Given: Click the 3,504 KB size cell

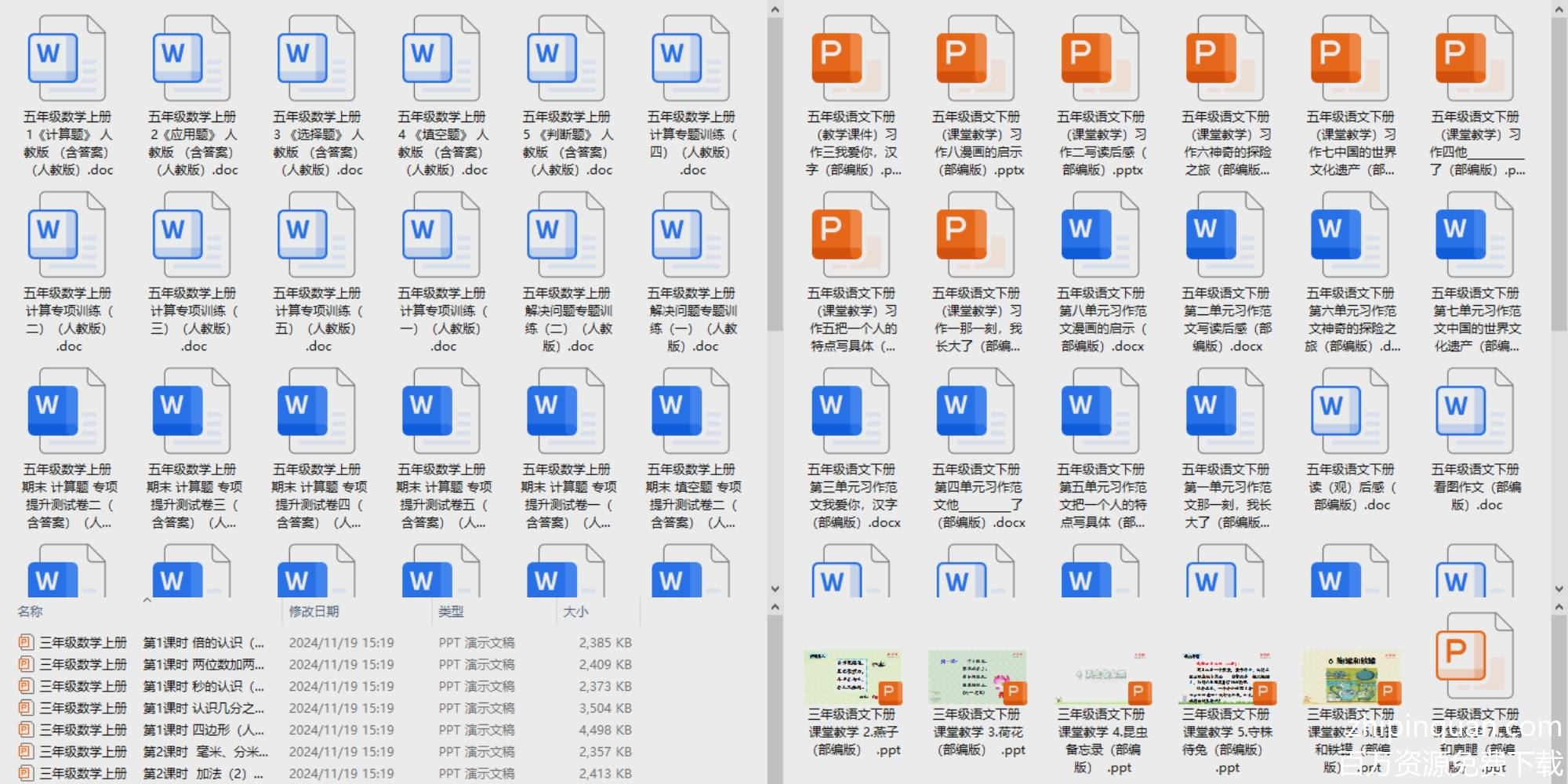Looking at the screenshot, I should pyautogui.click(x=605, y=709).
